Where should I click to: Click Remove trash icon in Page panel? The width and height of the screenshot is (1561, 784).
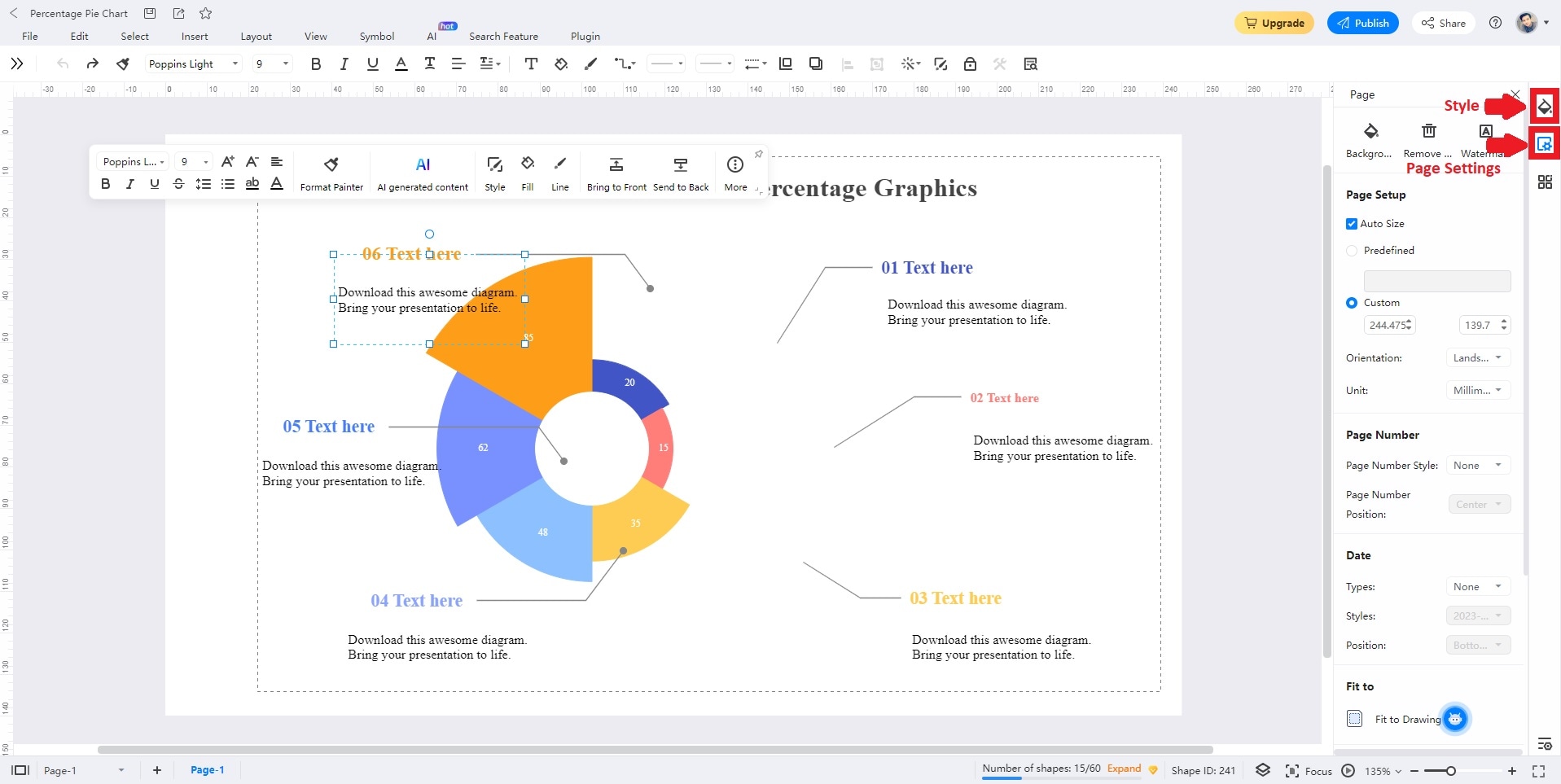click(1428, 140)
